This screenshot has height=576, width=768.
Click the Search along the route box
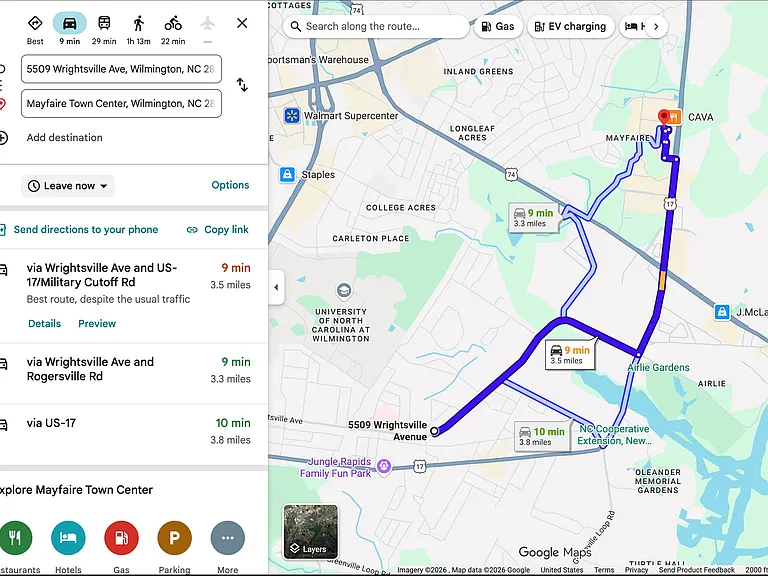click(376, 26)
